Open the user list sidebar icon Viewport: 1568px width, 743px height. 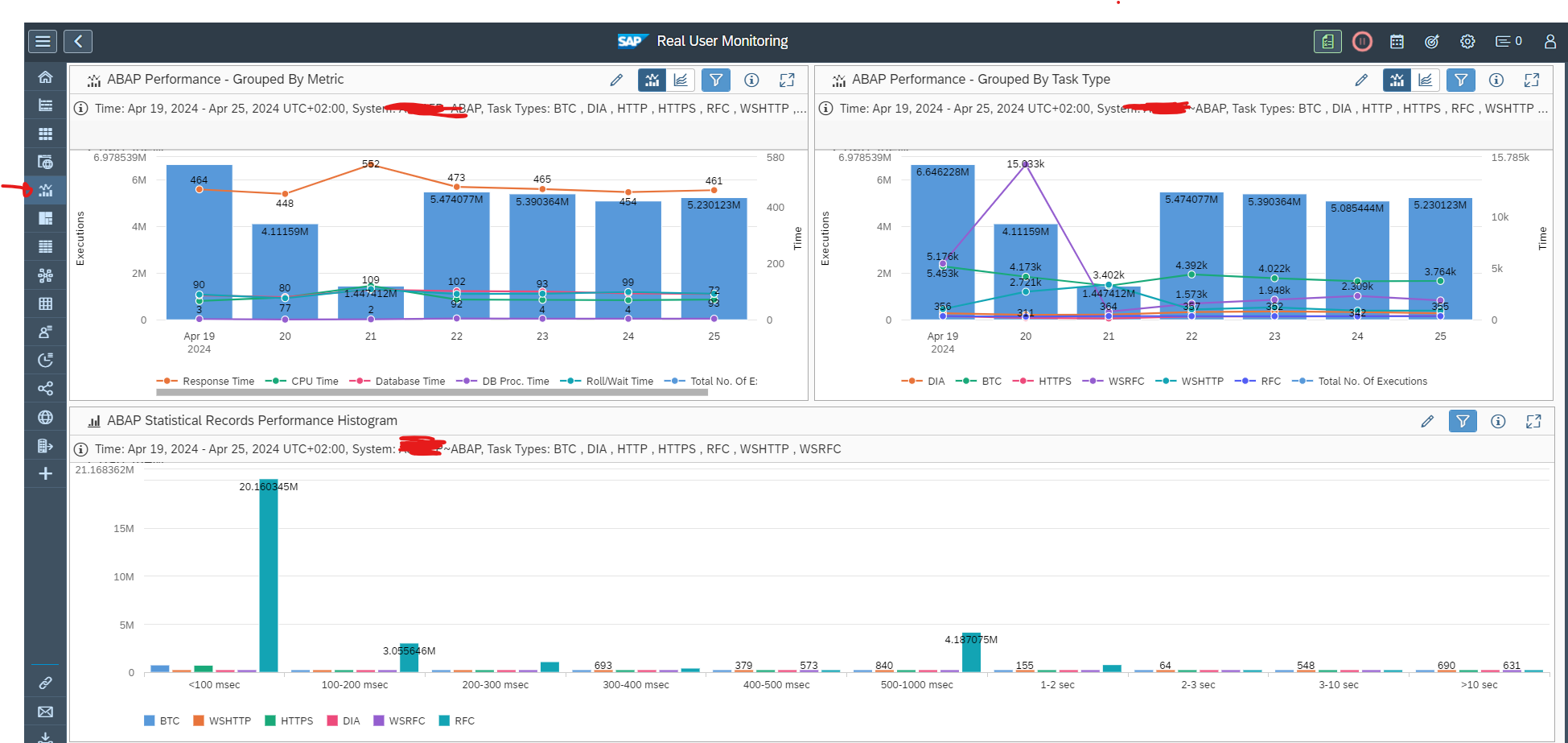click(x=46, y=332)
